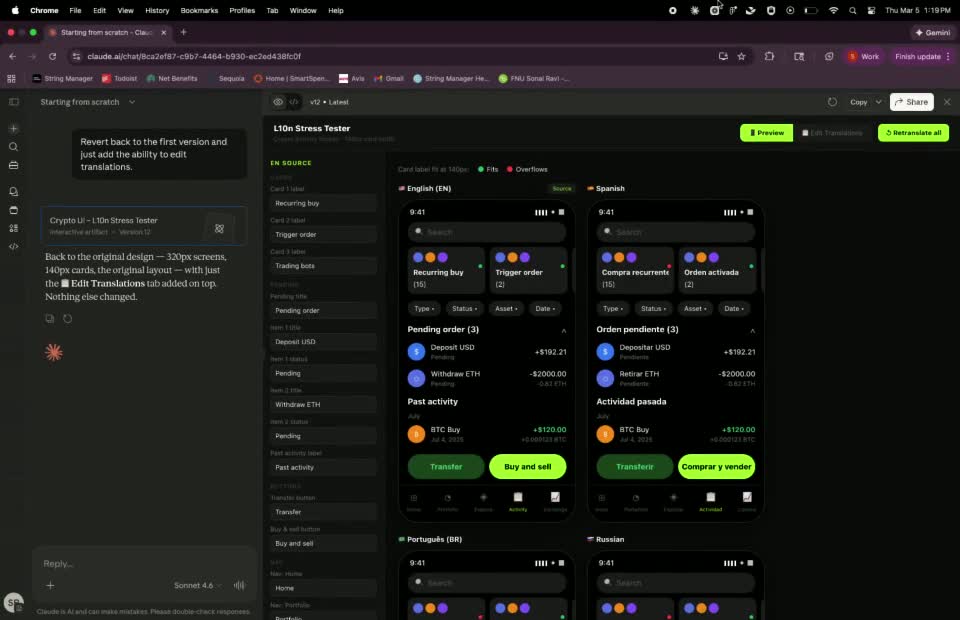This screenshot has height=620, width=960.
Task: Select the Starting from scratch browser tab
Action: [x=107, y=32]
